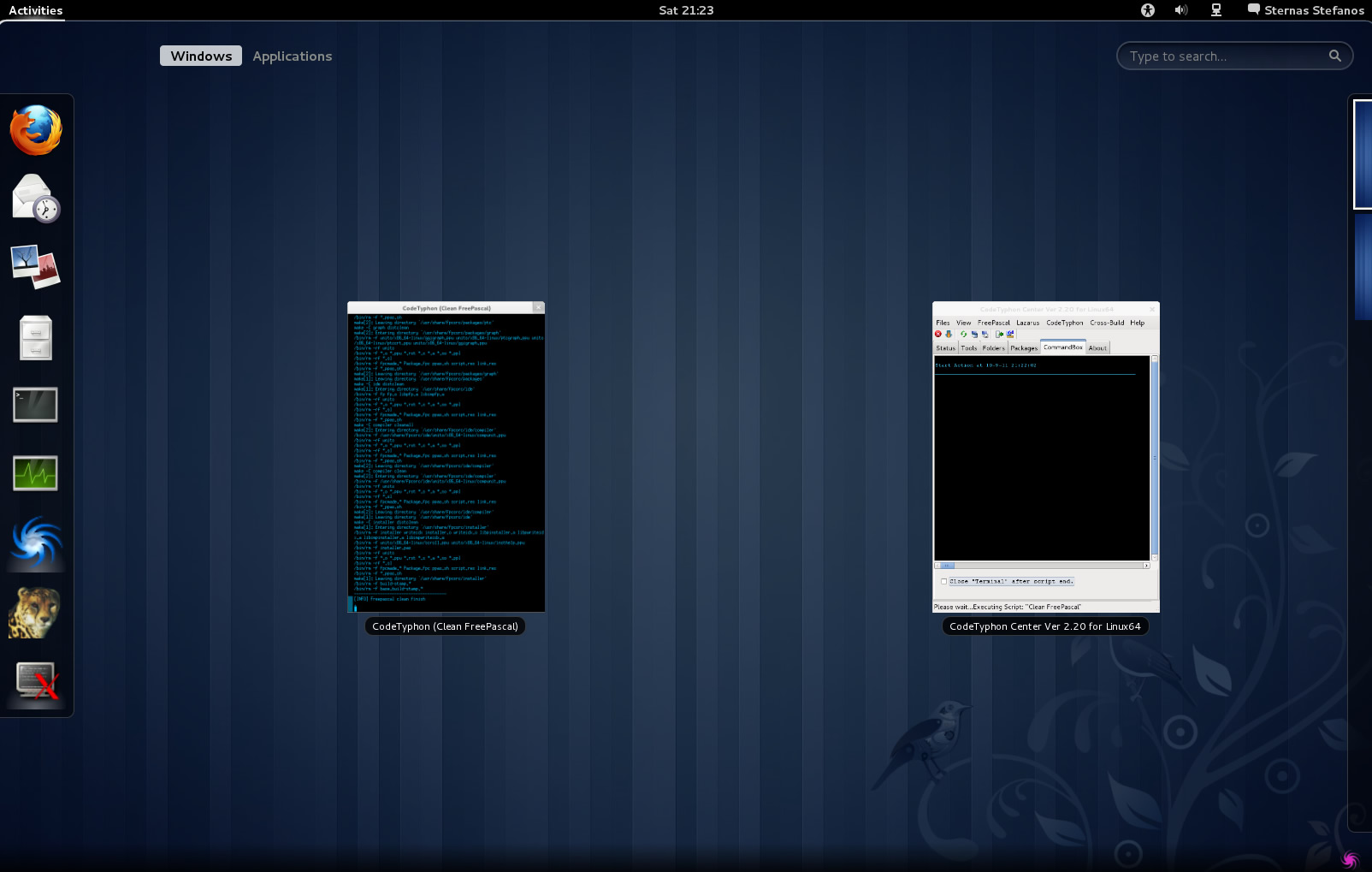Click the last blue-yellow toolbar icon
1372x872 pixels.
[x=1010, y=334]
